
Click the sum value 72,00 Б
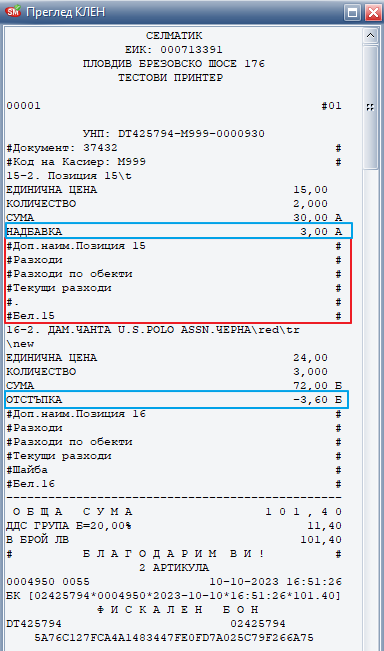point(318,386)
